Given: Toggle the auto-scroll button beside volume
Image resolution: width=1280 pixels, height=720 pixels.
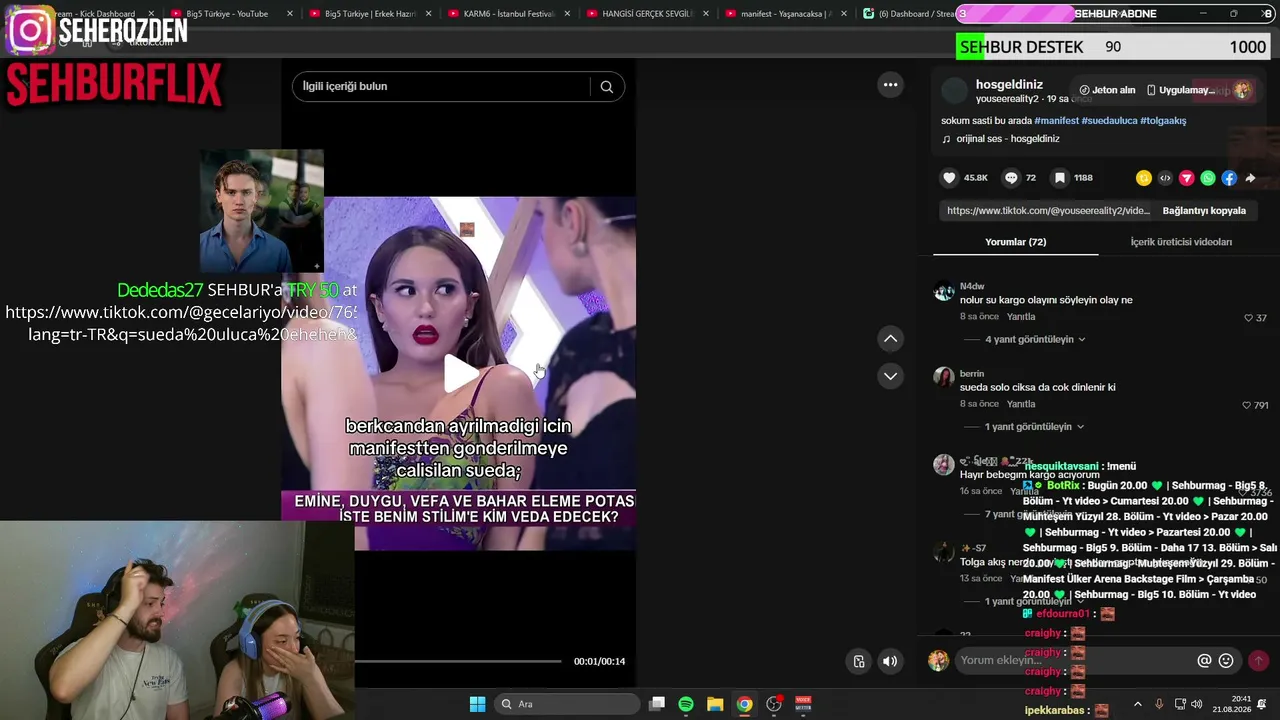Looking at the screenshot, I should point(858,661).
